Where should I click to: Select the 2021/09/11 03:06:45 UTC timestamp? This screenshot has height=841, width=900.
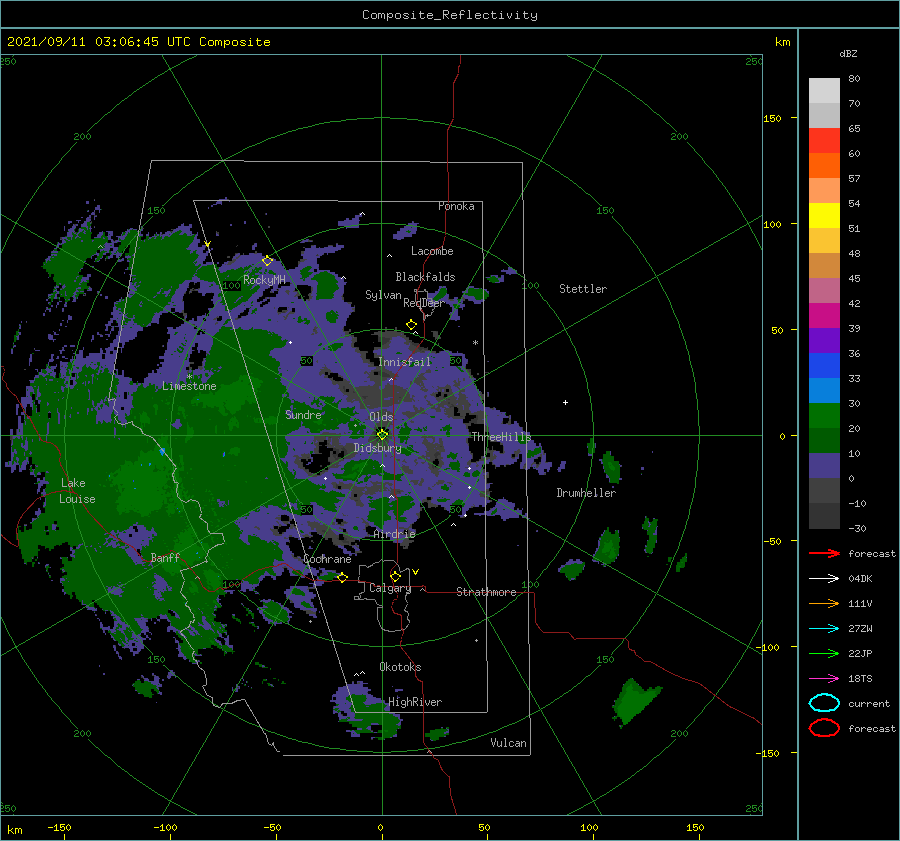(x=99, y=42)
